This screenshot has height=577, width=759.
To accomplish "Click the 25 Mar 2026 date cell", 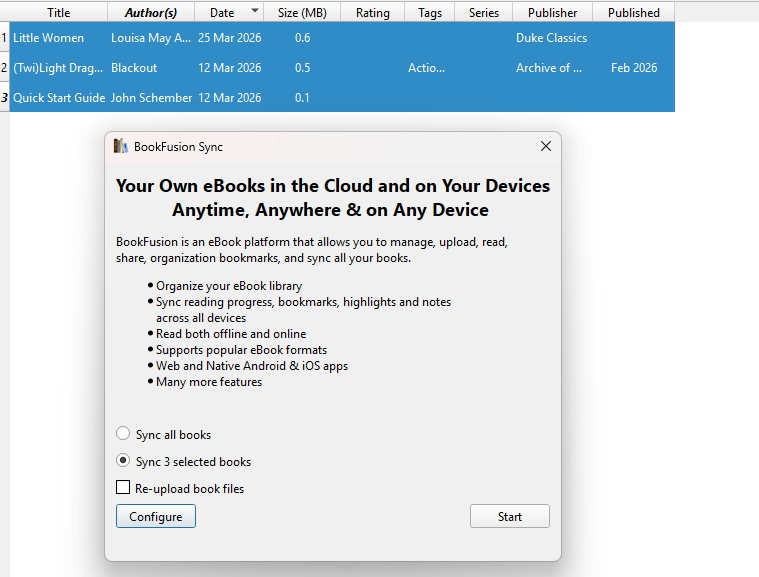I will pyautogui.click(x=229, y=38).
